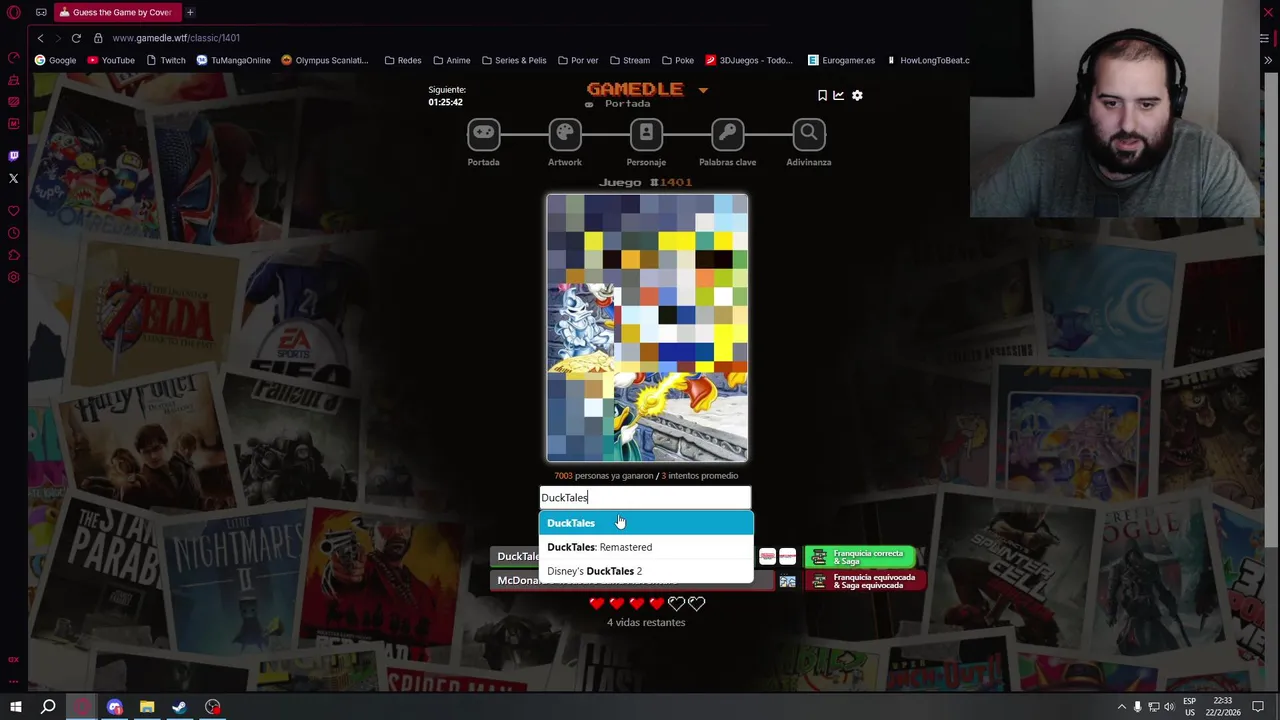Viewport: 1280px width, 720px height.
Task: Expand the Por ver bookmark folder
Action: [x=578, y=60]
